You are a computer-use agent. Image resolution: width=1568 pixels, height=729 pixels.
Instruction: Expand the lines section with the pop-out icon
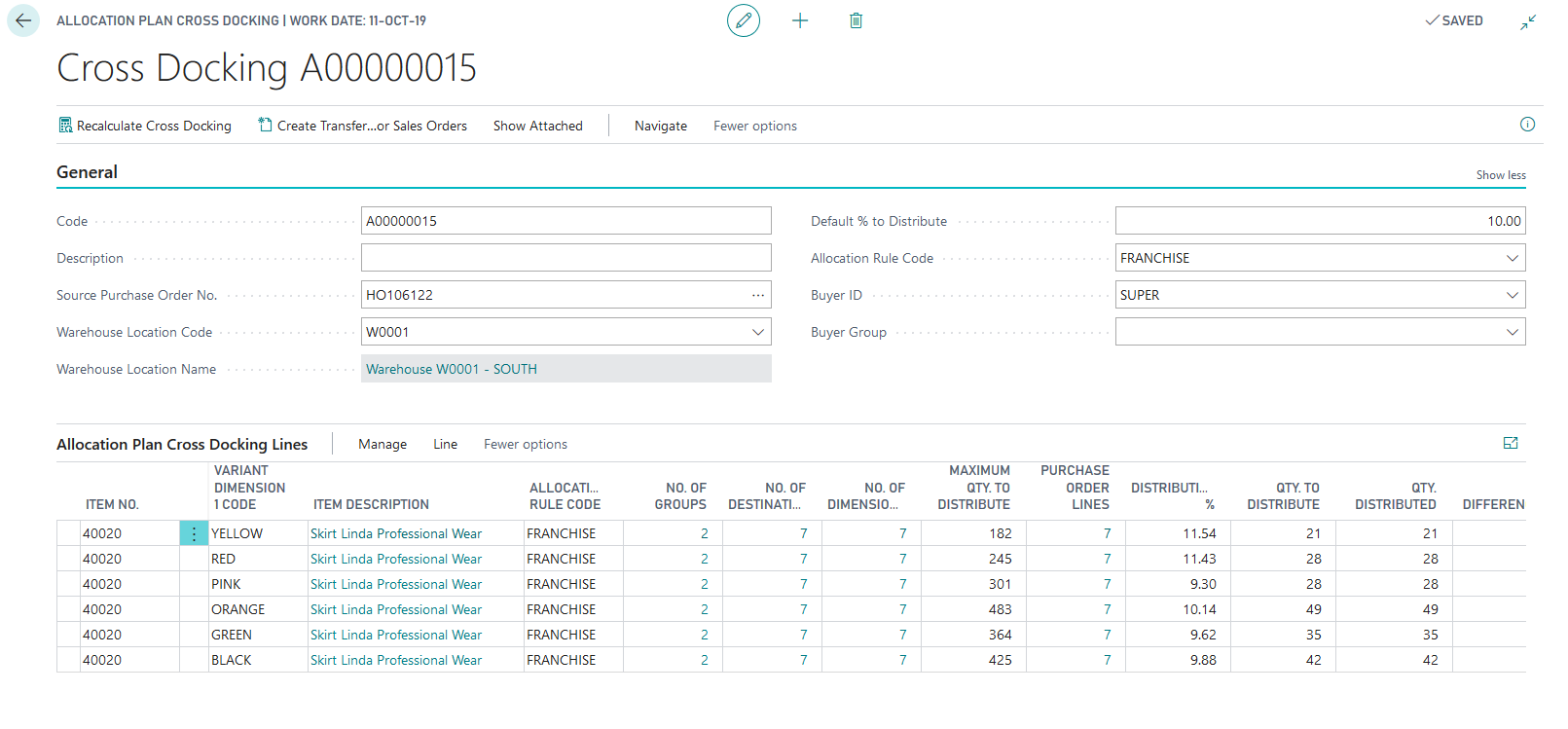(1511, 444)
